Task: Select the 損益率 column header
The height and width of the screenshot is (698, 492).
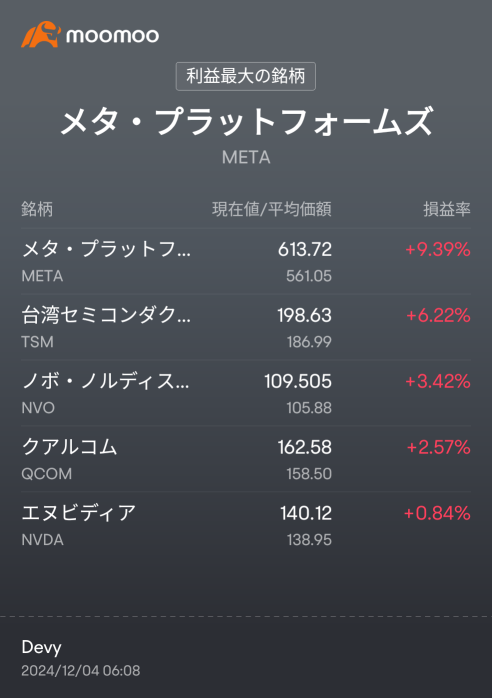Action: 447,209
